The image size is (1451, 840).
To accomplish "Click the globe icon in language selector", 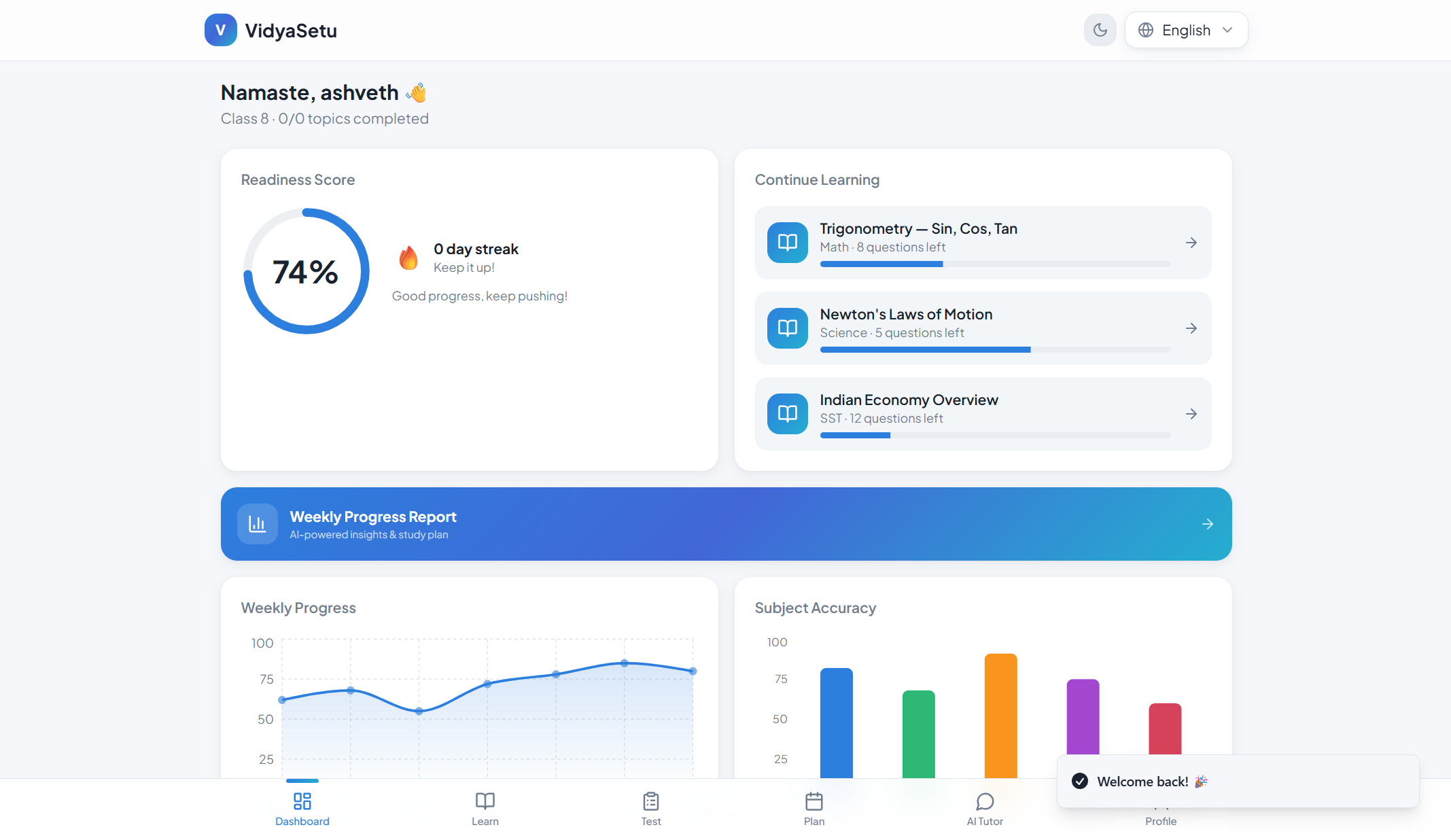I will (1146, 30).
